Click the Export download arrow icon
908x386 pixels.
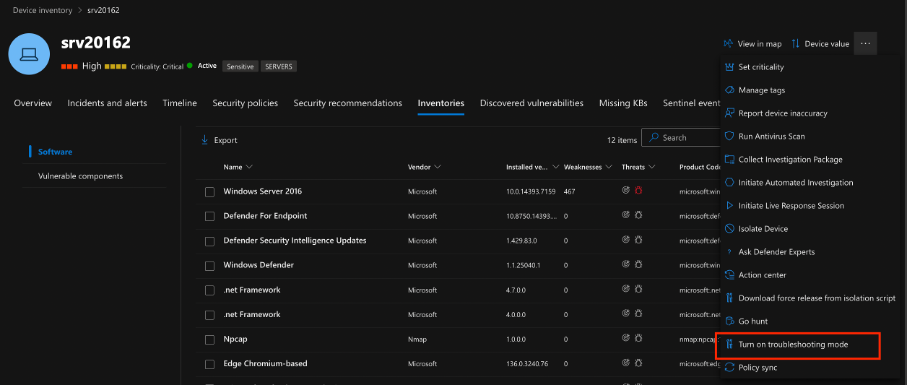[204, 140]
